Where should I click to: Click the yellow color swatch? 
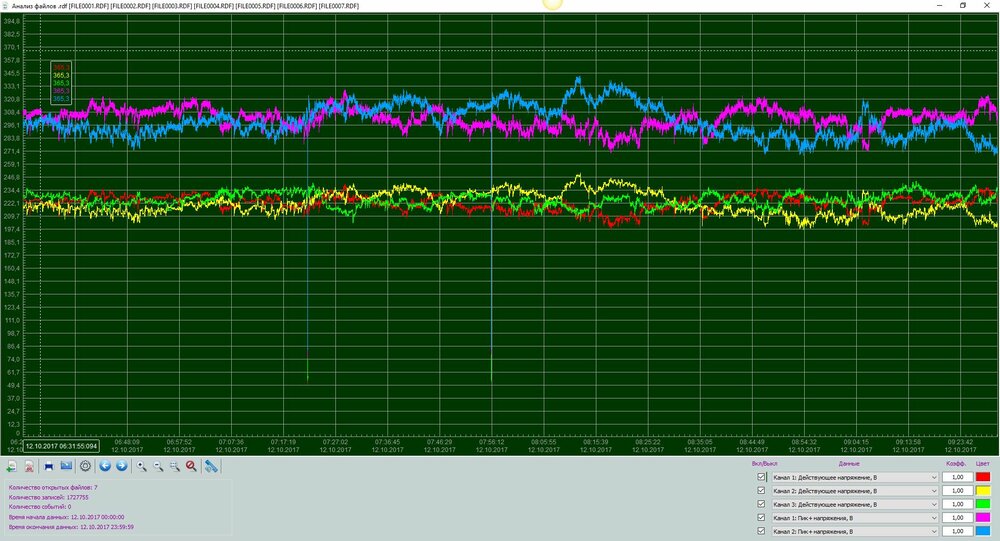click(983, 491)
